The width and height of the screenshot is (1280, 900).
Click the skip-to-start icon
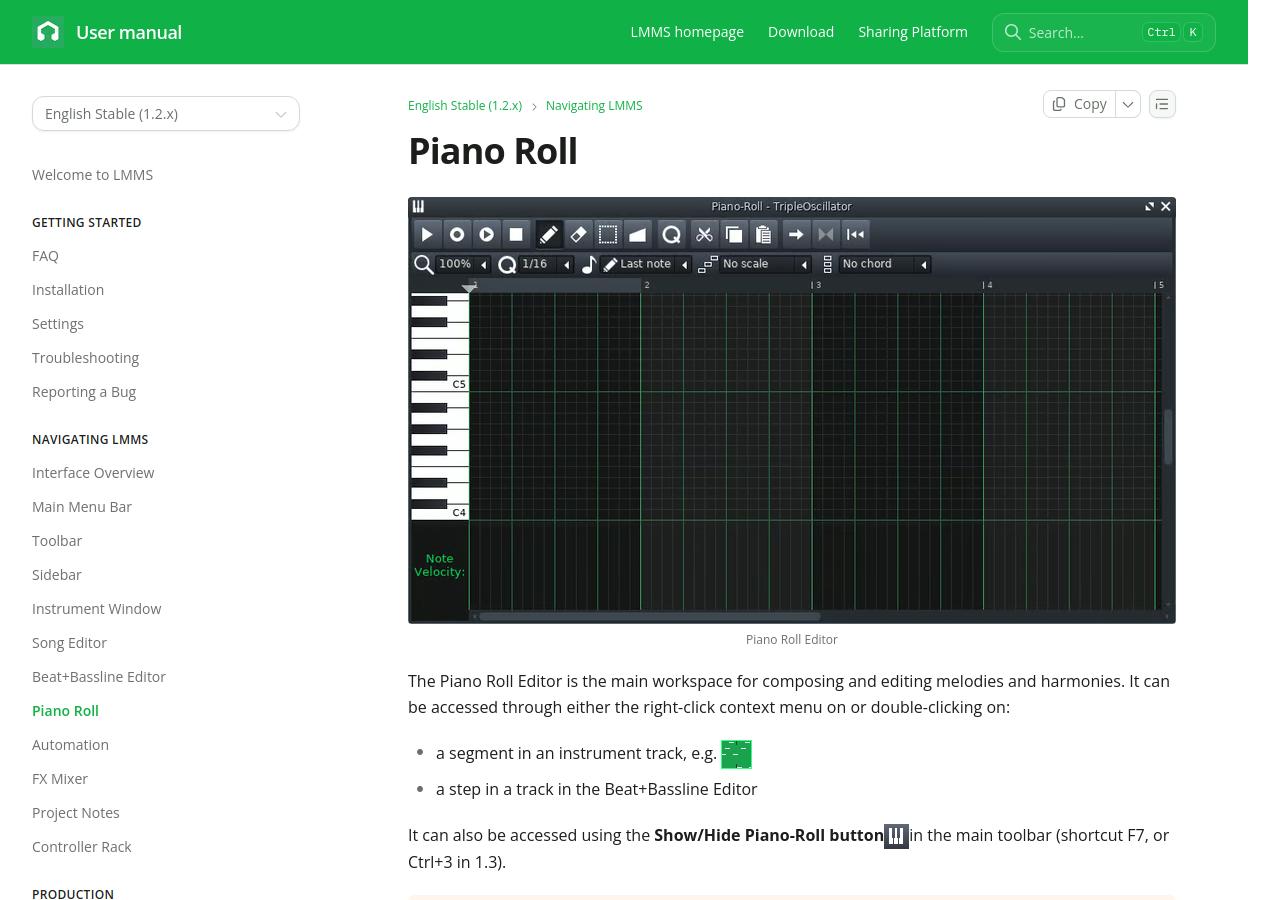click(x=855, y=234)
